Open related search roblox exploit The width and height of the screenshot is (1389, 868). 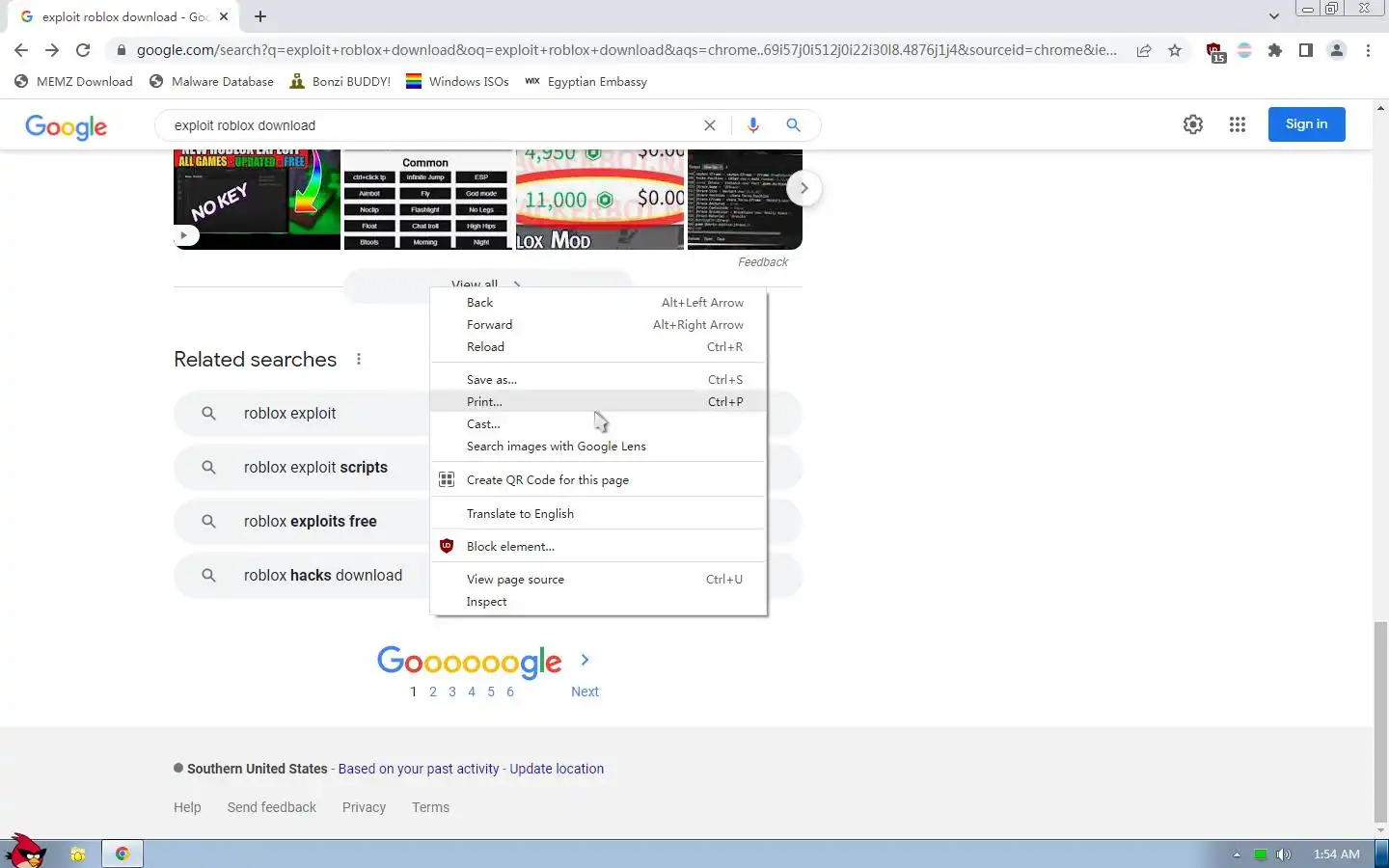pyautogui.click(x=302, y=414)
